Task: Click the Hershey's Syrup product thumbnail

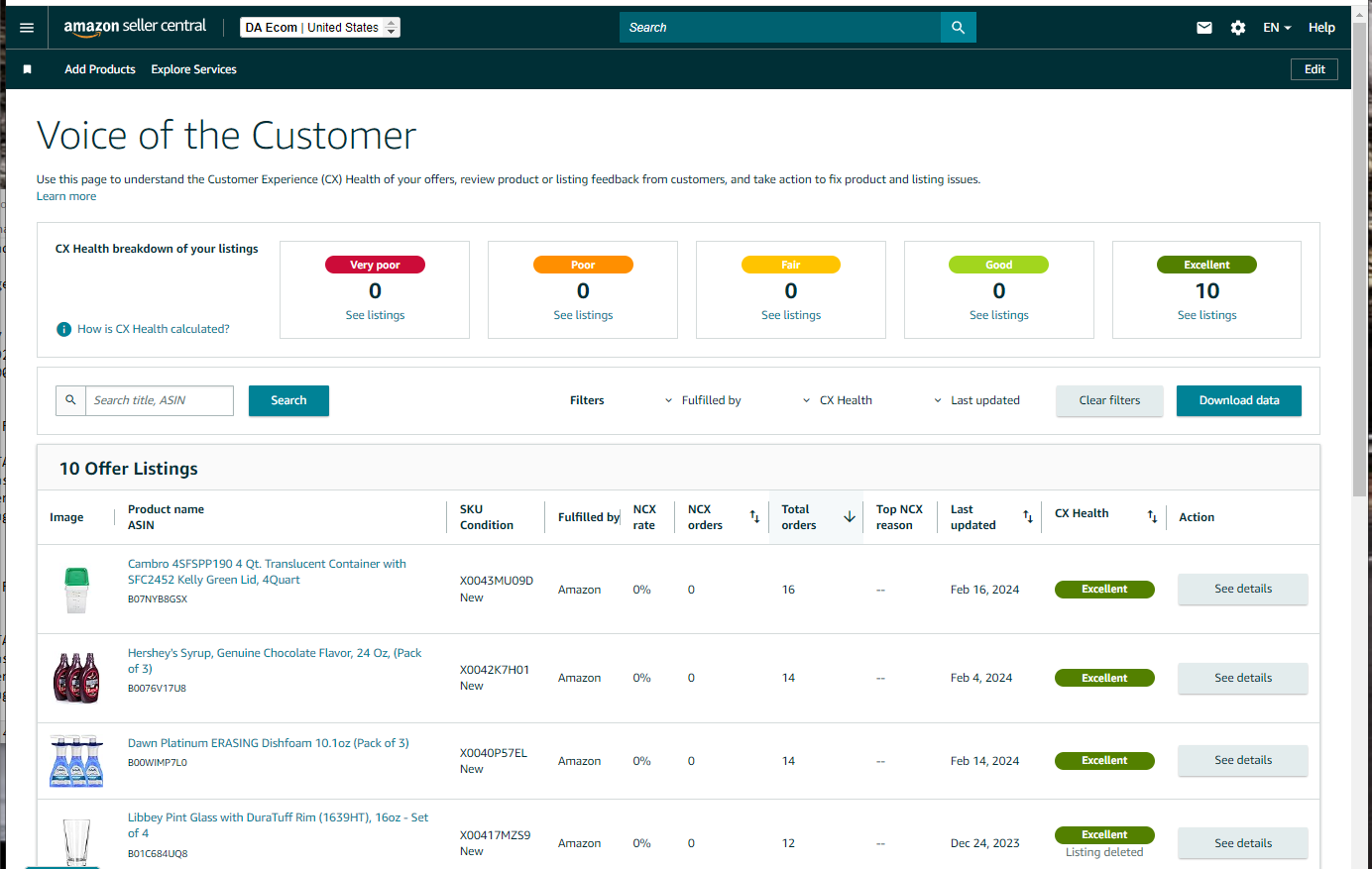Action: pos(76,678)
